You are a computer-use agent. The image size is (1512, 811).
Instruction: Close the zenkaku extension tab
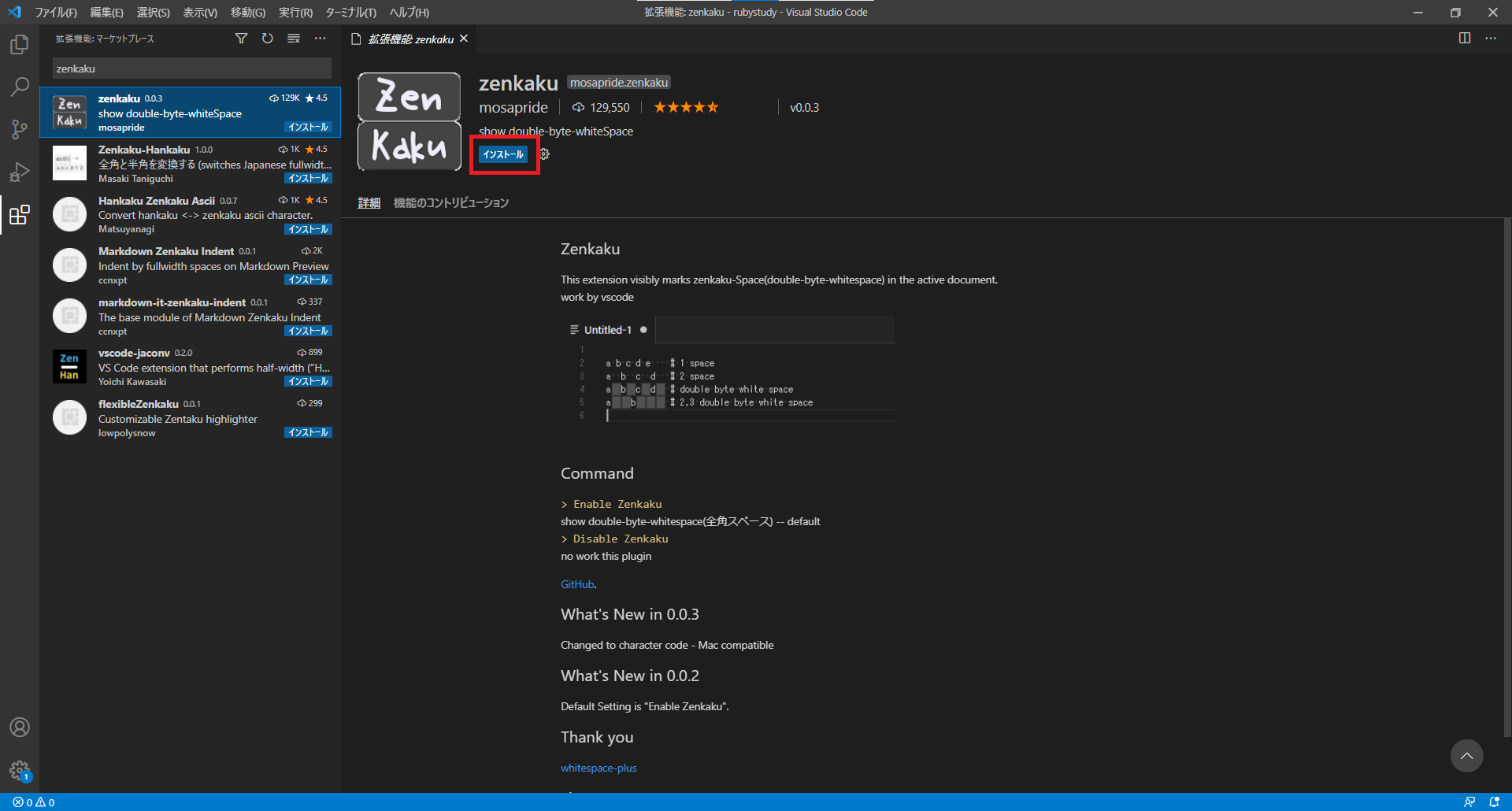coord(464,39)
